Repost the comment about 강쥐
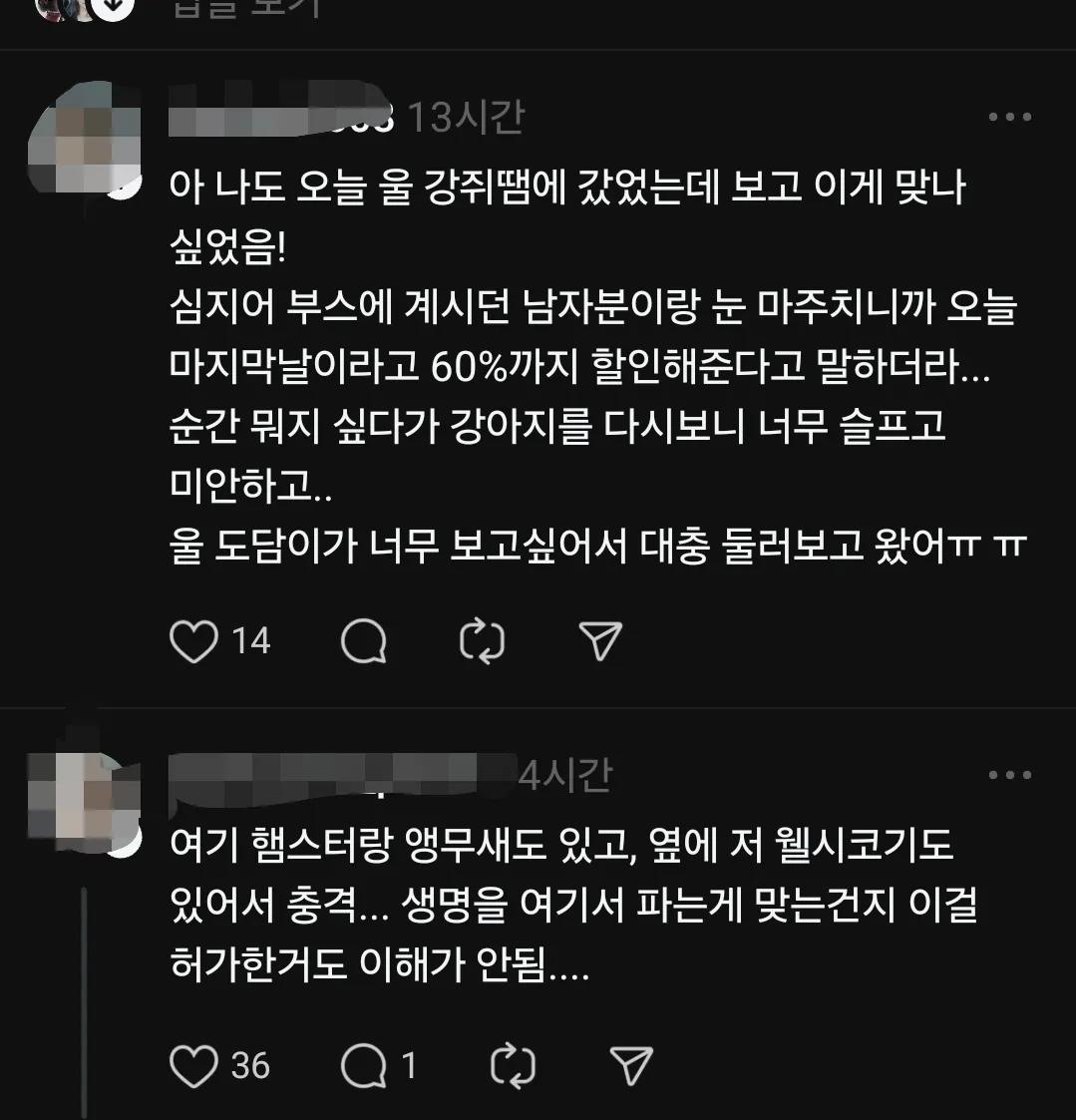 coord(482,641)
